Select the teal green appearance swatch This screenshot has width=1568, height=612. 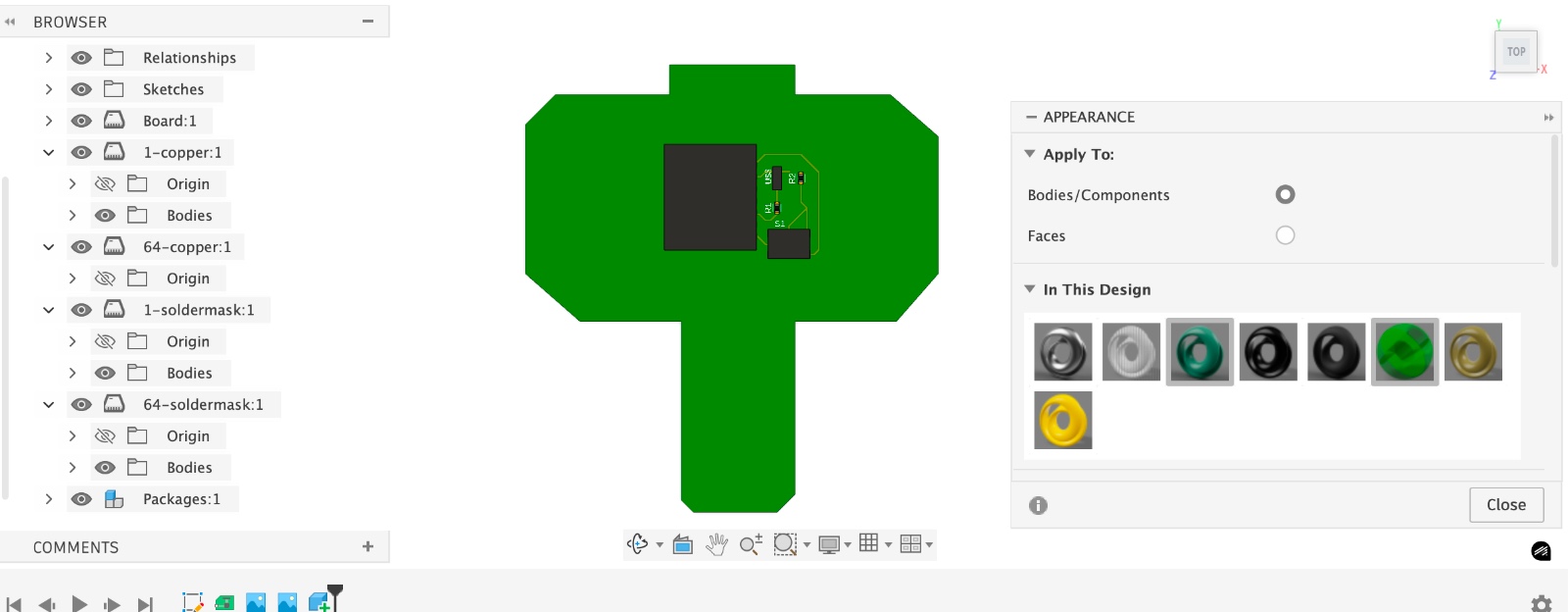1200,351
